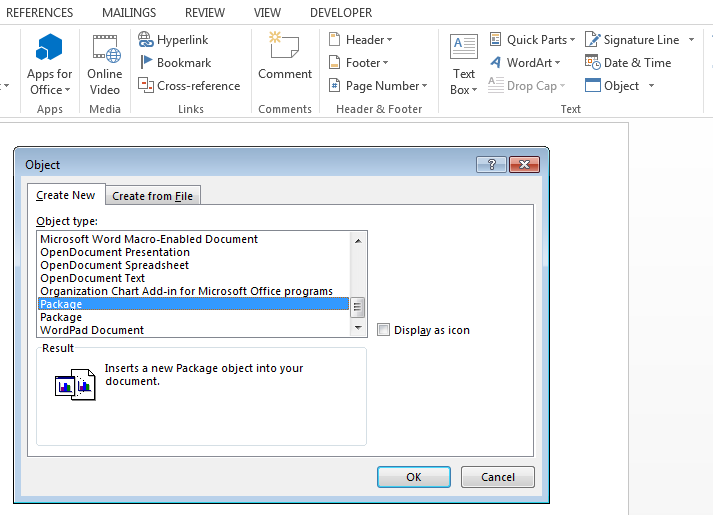Open the Footer dropdown
Viewport: 713px width, 515px height.
[358, 62]
